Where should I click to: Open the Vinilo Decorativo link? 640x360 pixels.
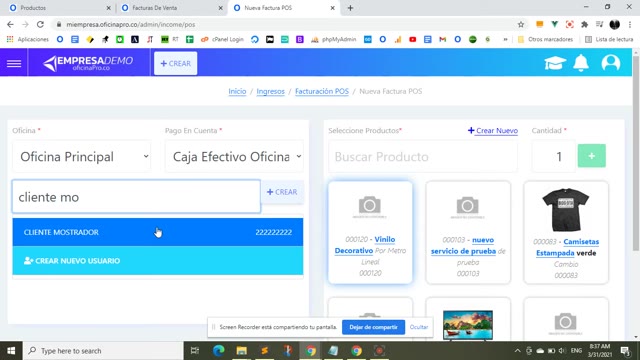[x=365, y=245]
